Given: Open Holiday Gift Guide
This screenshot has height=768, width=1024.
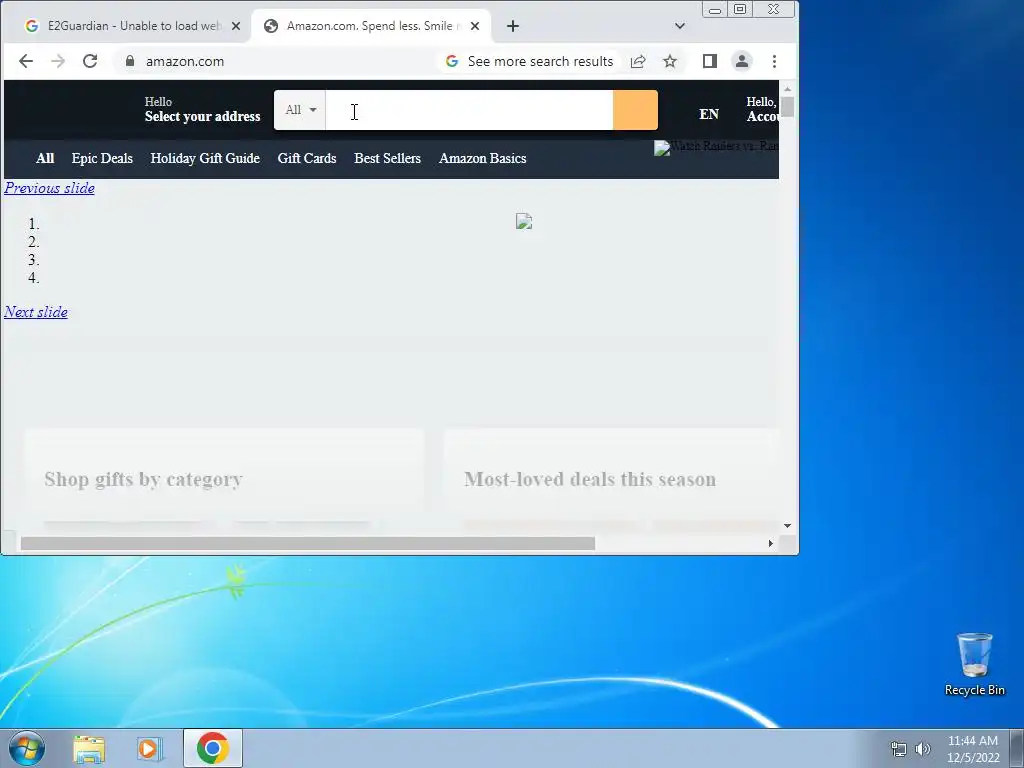Looking at the screenshot, I should coord(205,159).
